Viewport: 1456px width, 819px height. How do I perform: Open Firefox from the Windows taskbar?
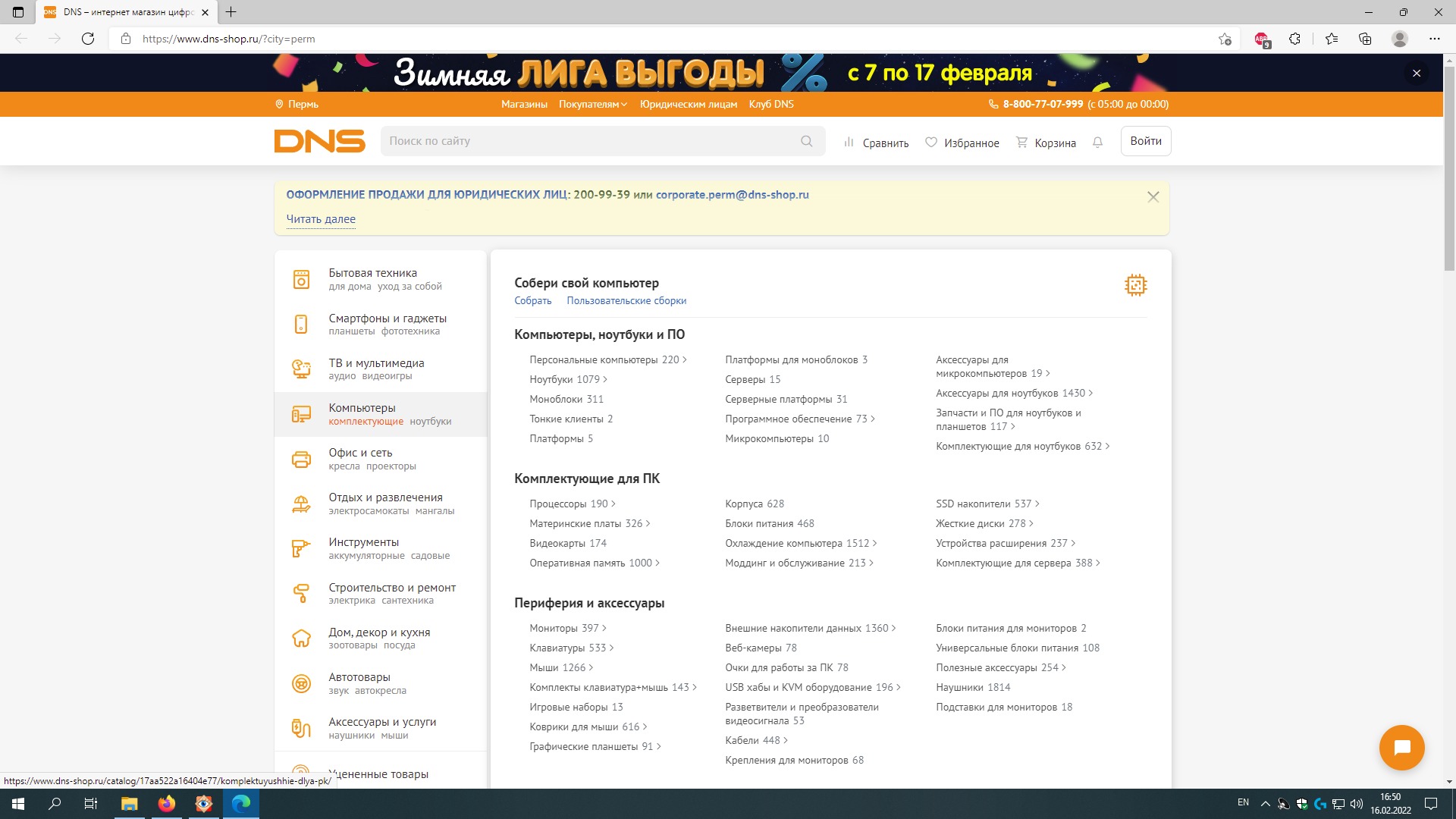167,804
